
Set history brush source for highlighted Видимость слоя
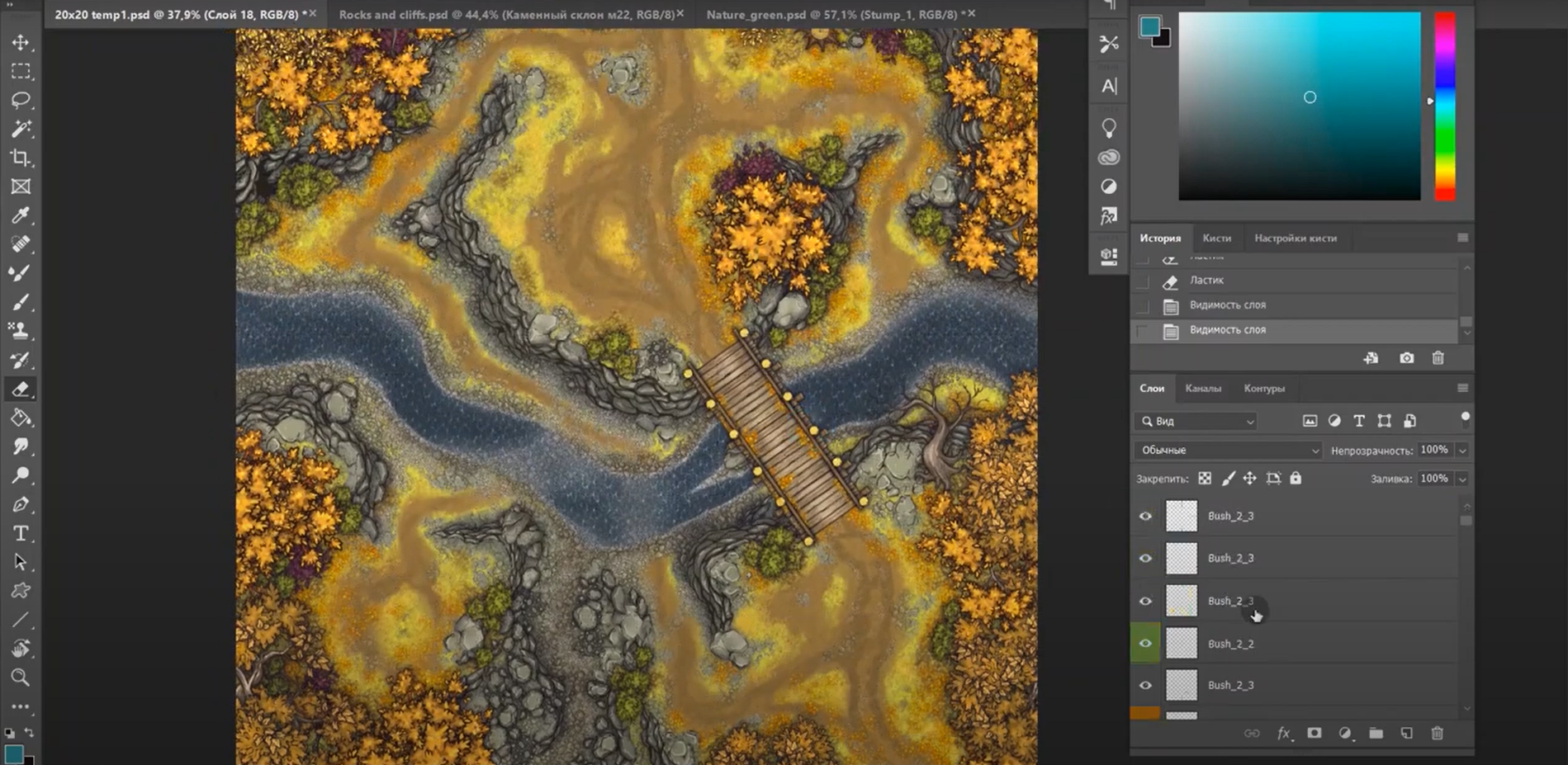pyautogui.click(x=1143, y=331)
